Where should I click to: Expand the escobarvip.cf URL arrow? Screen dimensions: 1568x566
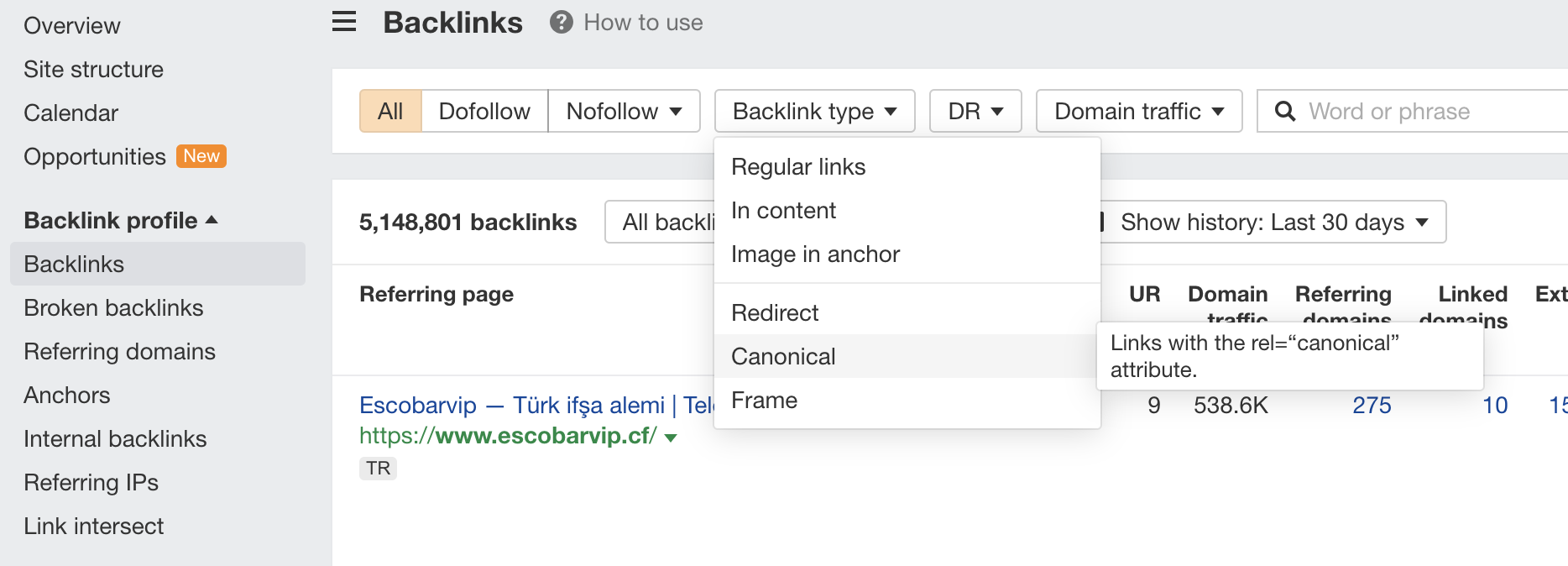(671, 438)
